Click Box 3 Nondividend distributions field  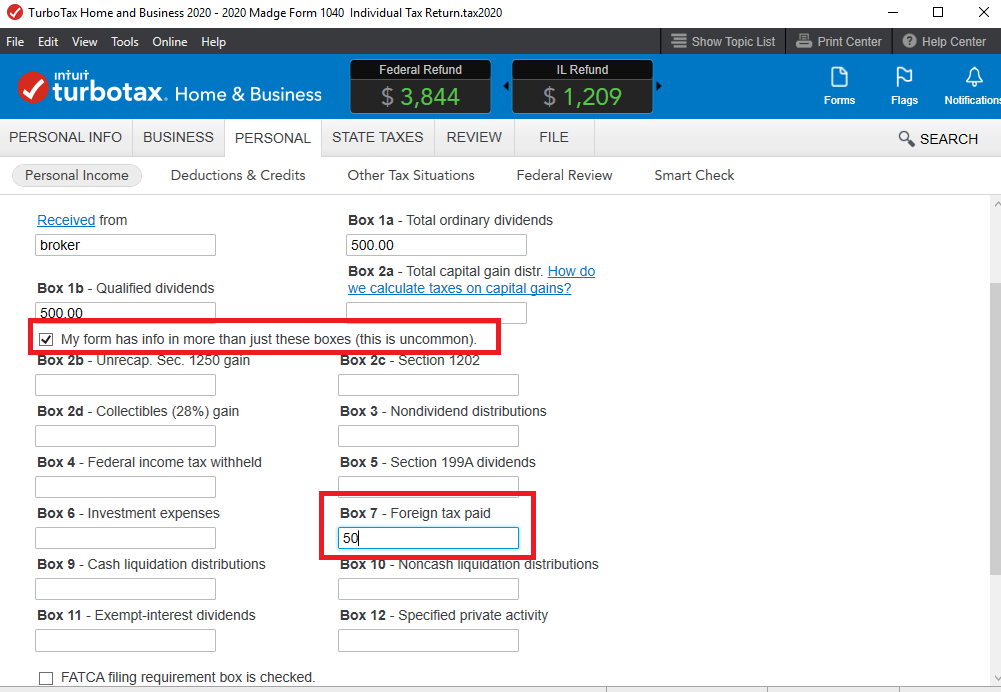[428, 436]
